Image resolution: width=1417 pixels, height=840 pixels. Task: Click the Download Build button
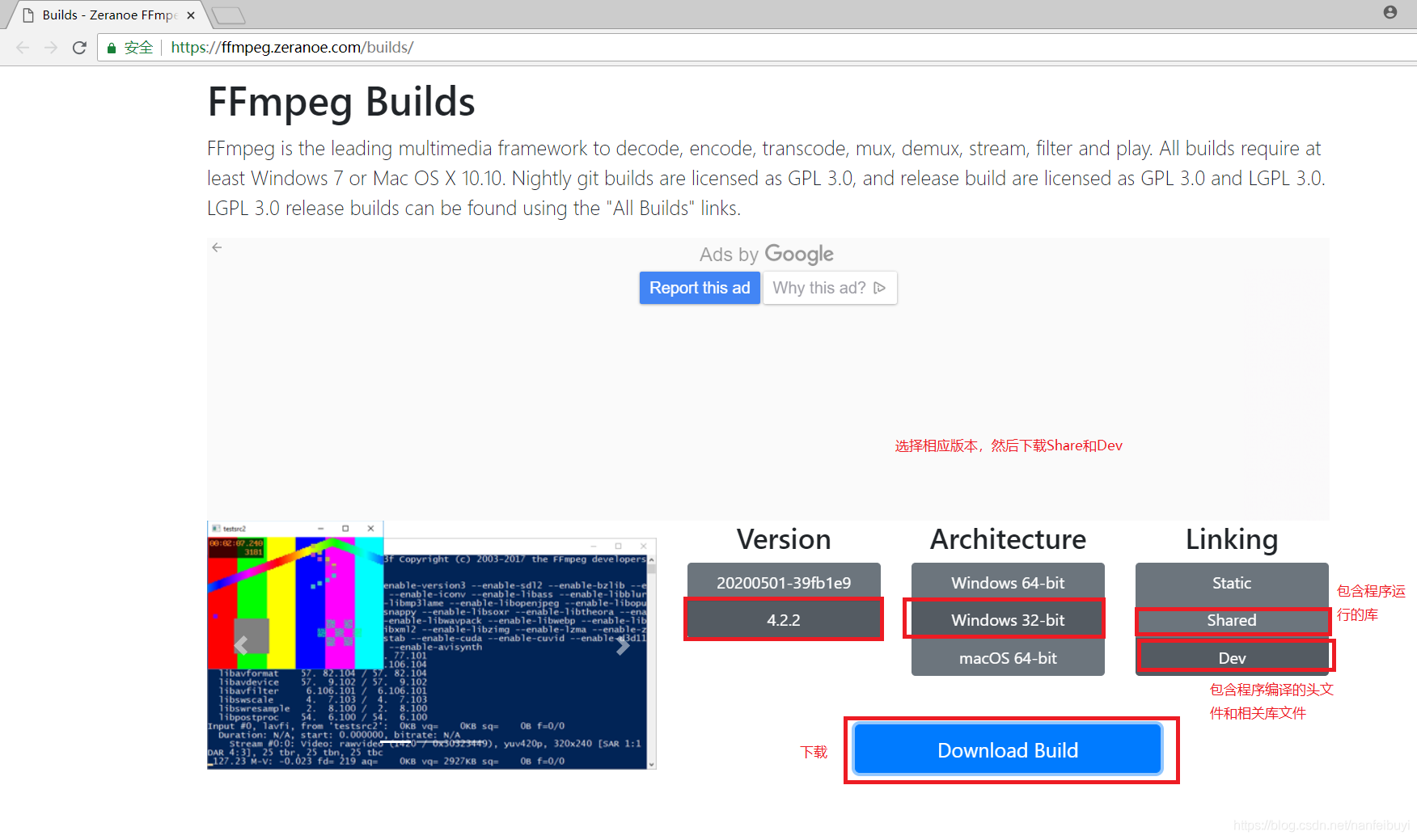[1008, 750]
